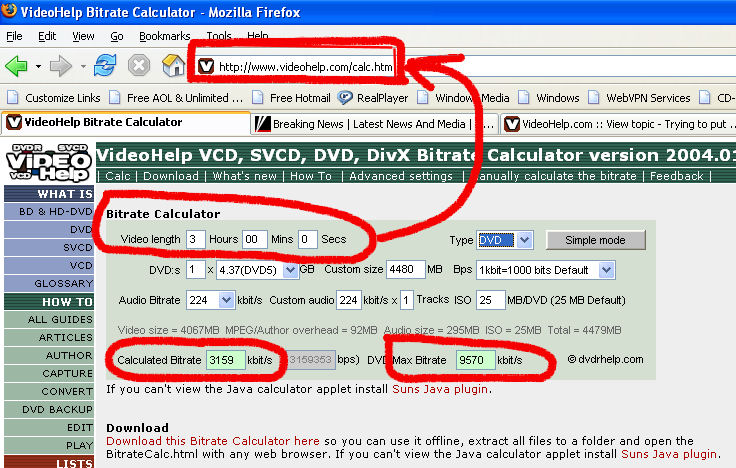
Task: Click the Custom audio 224 field
Action: click(x=349, y=300)
